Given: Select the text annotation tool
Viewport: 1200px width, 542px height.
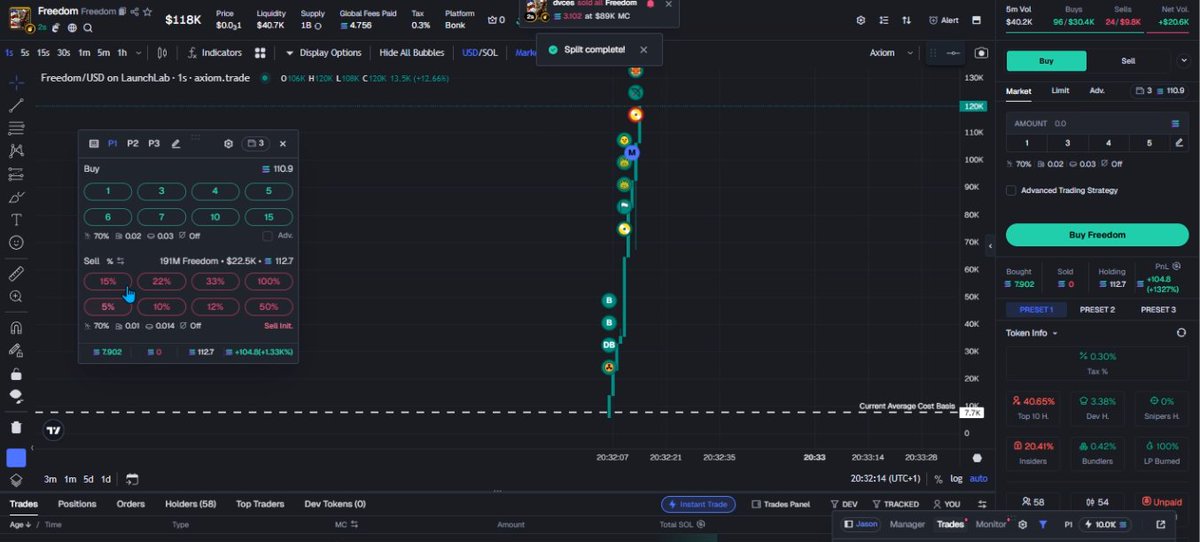Looking at the screenshot, I should 16,220.
